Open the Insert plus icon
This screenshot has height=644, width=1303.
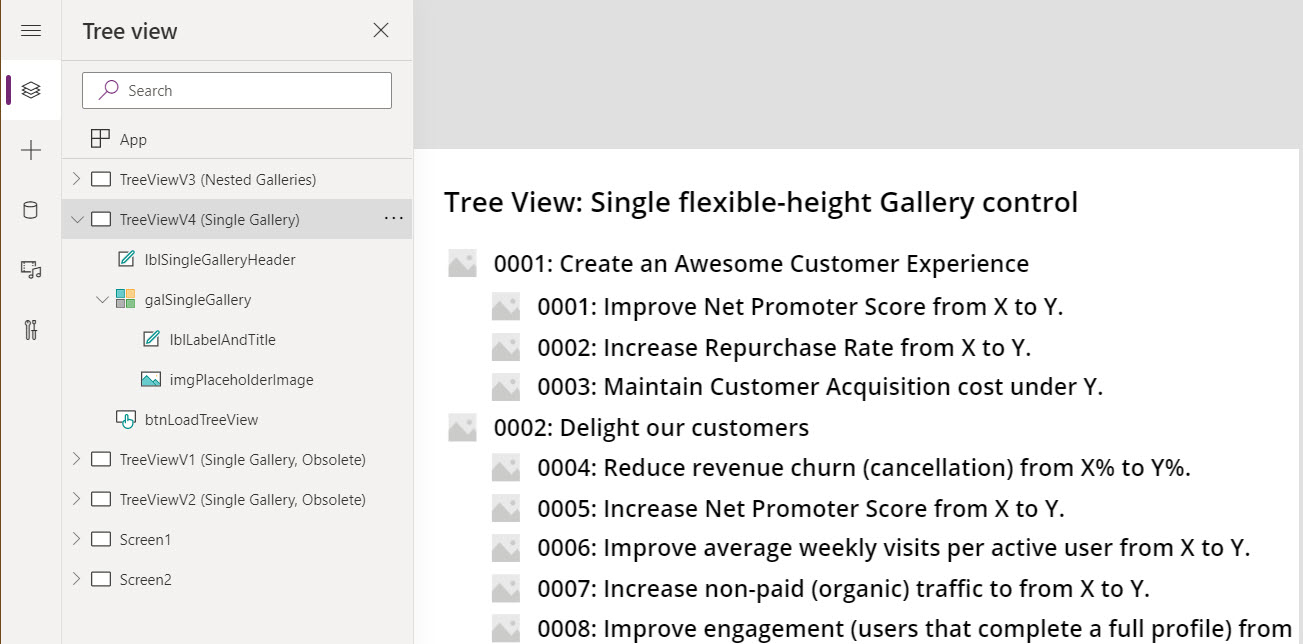pyautogui.click(x=31, y=150)
